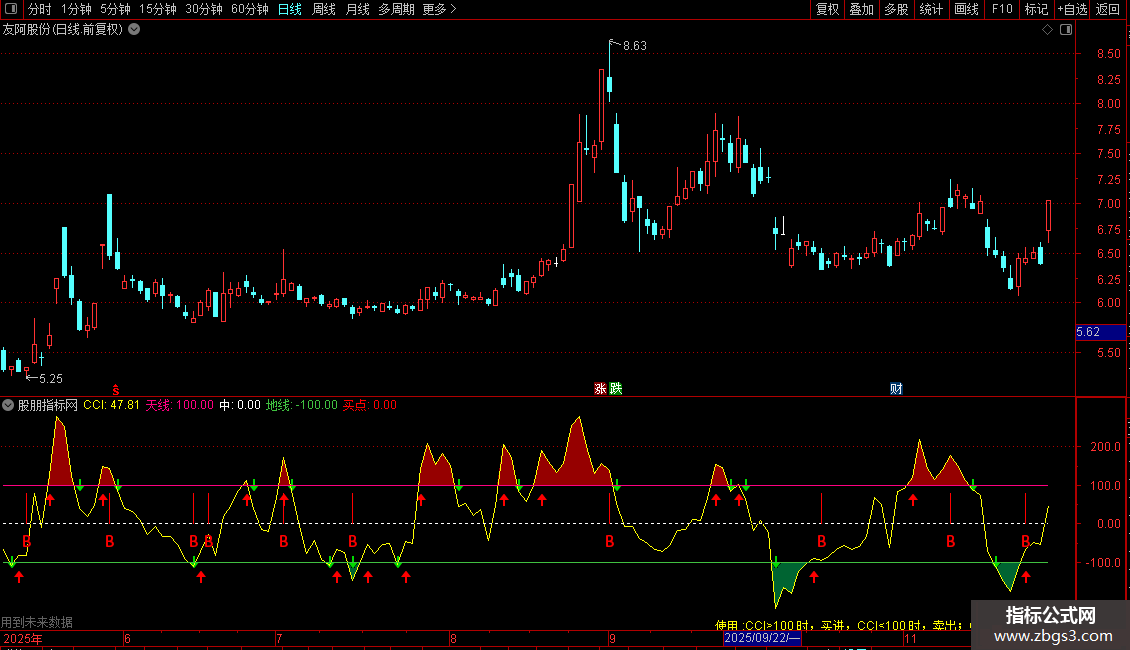Click the green 跌 marker icon
This screenshot has width=1130, height=650.
click(615, 388)
